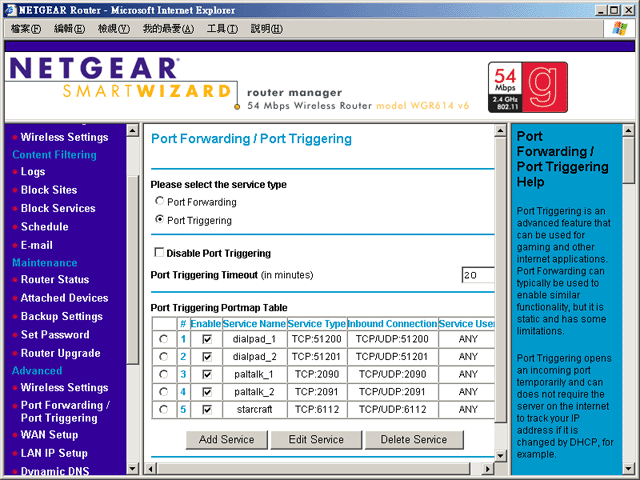Click the NETGEAR logo
Image resolution: width=640 pixels, height=480 pixels.
pyautogui.click(x=93, y=68)
